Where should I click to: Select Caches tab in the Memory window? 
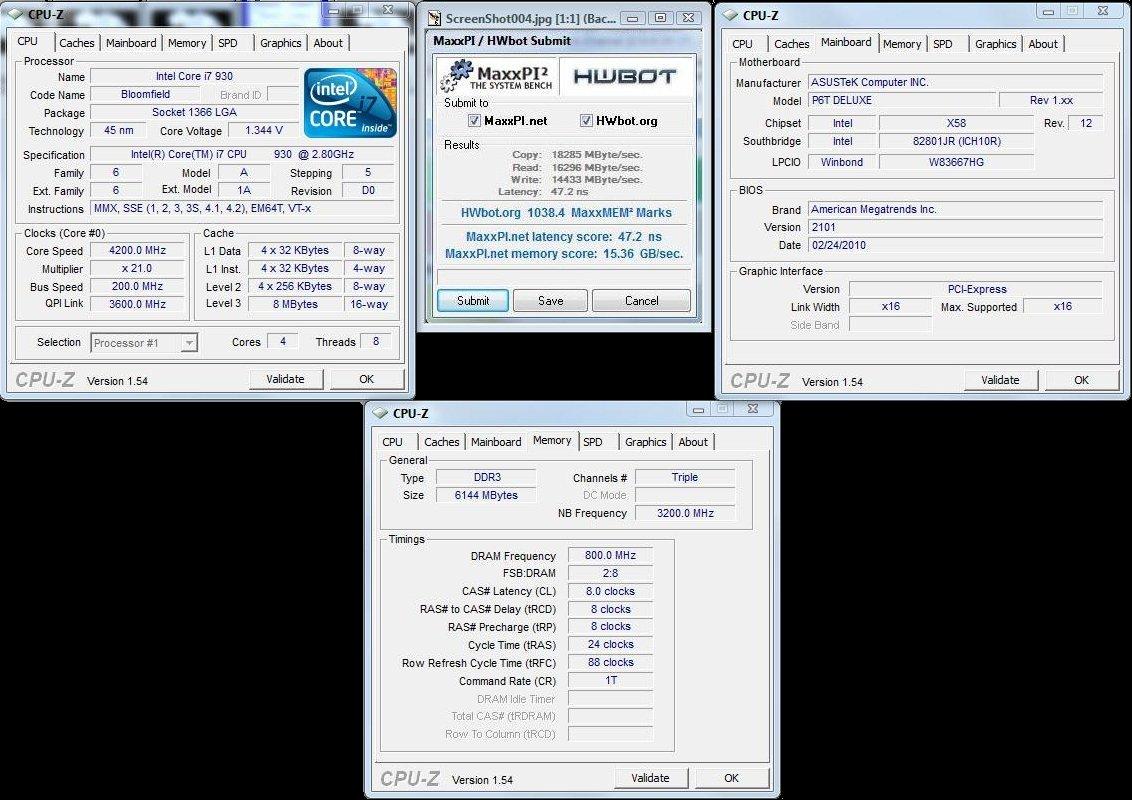click(x=442, y=442)
